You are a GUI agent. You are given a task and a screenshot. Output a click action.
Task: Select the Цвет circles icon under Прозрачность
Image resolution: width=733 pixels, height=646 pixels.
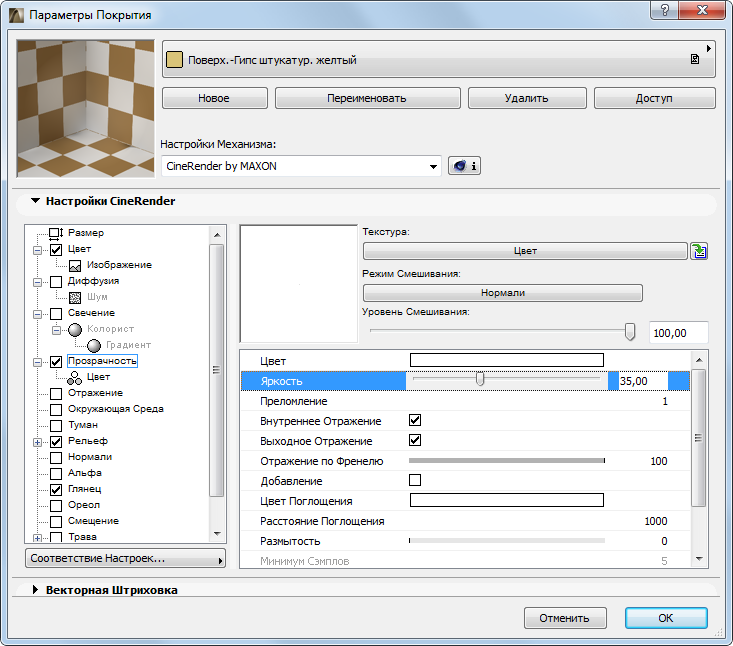tap(75, 378)
